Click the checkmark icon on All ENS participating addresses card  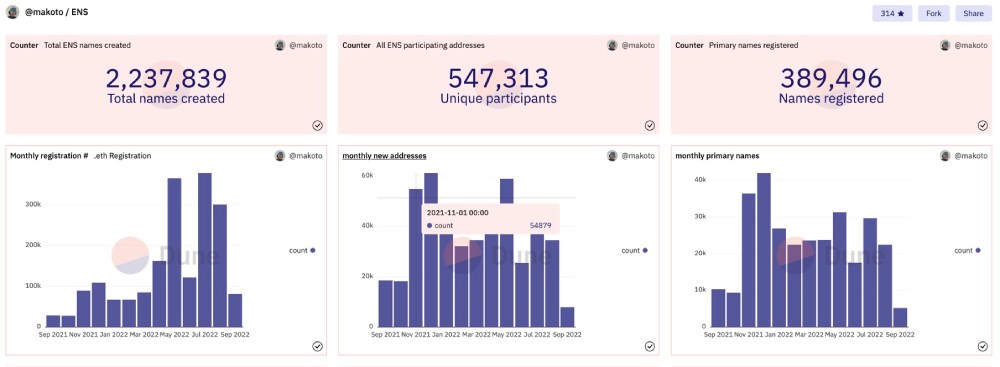point(650,126)
